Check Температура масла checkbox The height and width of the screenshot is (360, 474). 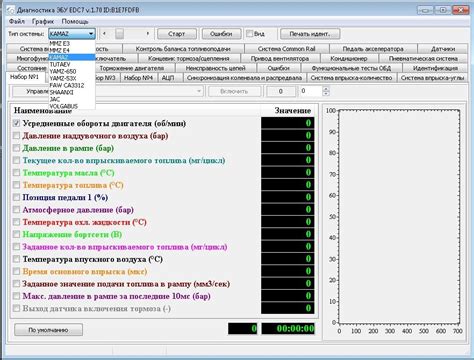pos(16,173)
